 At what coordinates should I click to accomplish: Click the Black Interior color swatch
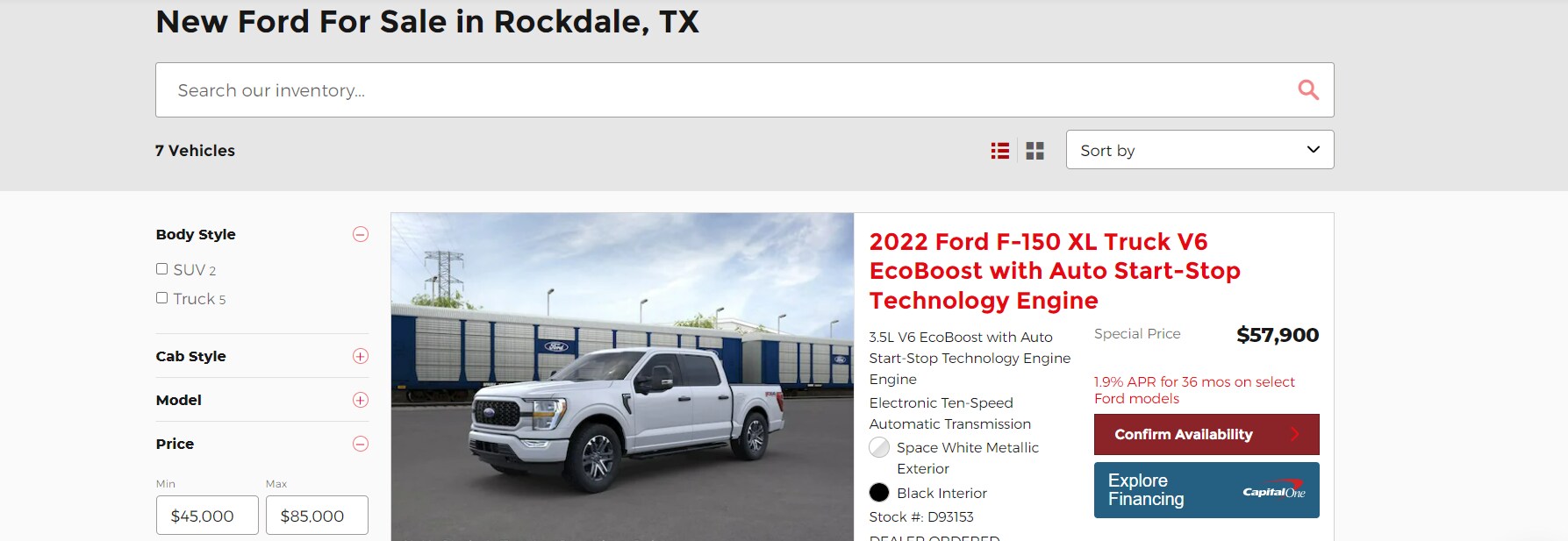pos(879,493)
